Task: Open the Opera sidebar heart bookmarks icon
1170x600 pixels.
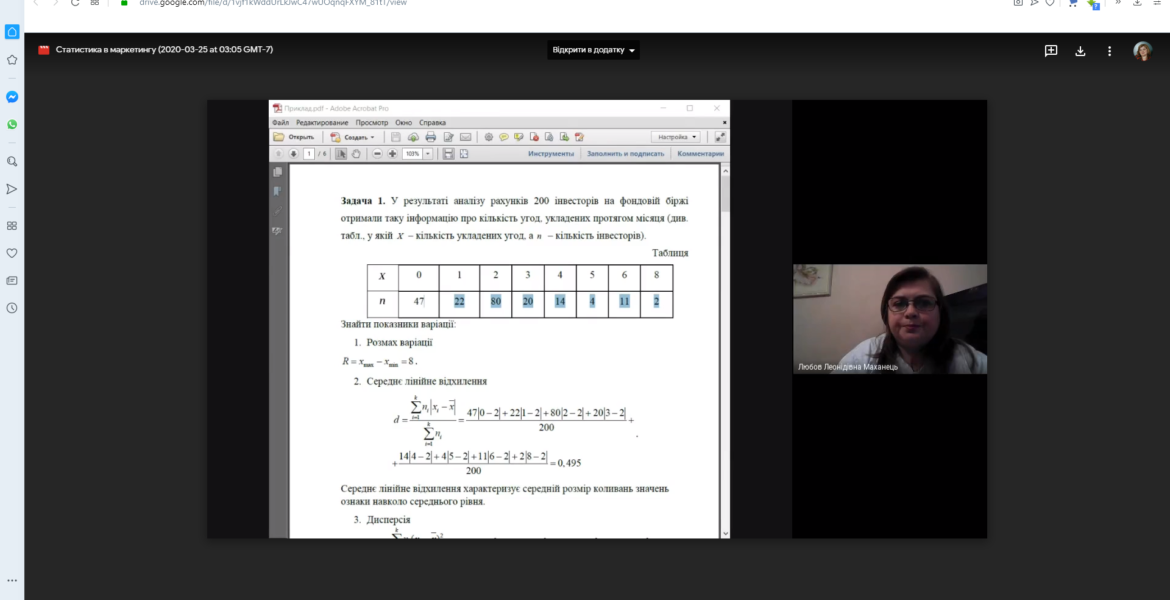Action: [x=12, y=253]
